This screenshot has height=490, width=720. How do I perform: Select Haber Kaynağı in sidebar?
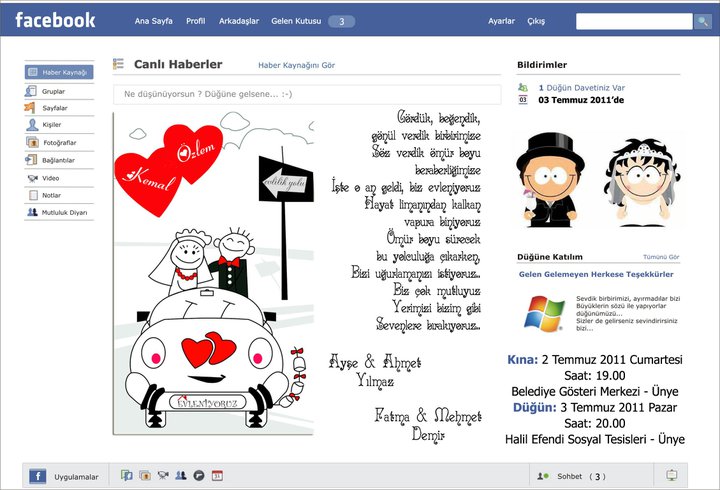pyautogui.click(x=59, y=72)
